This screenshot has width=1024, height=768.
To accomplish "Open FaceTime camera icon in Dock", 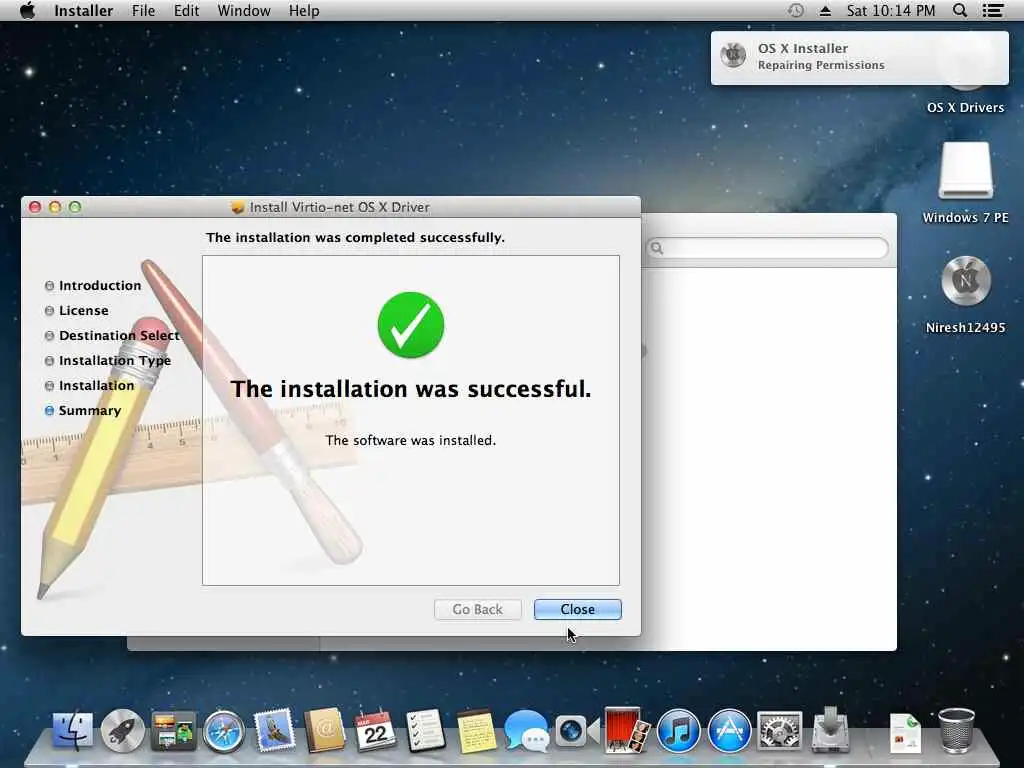I will [577, 730].
